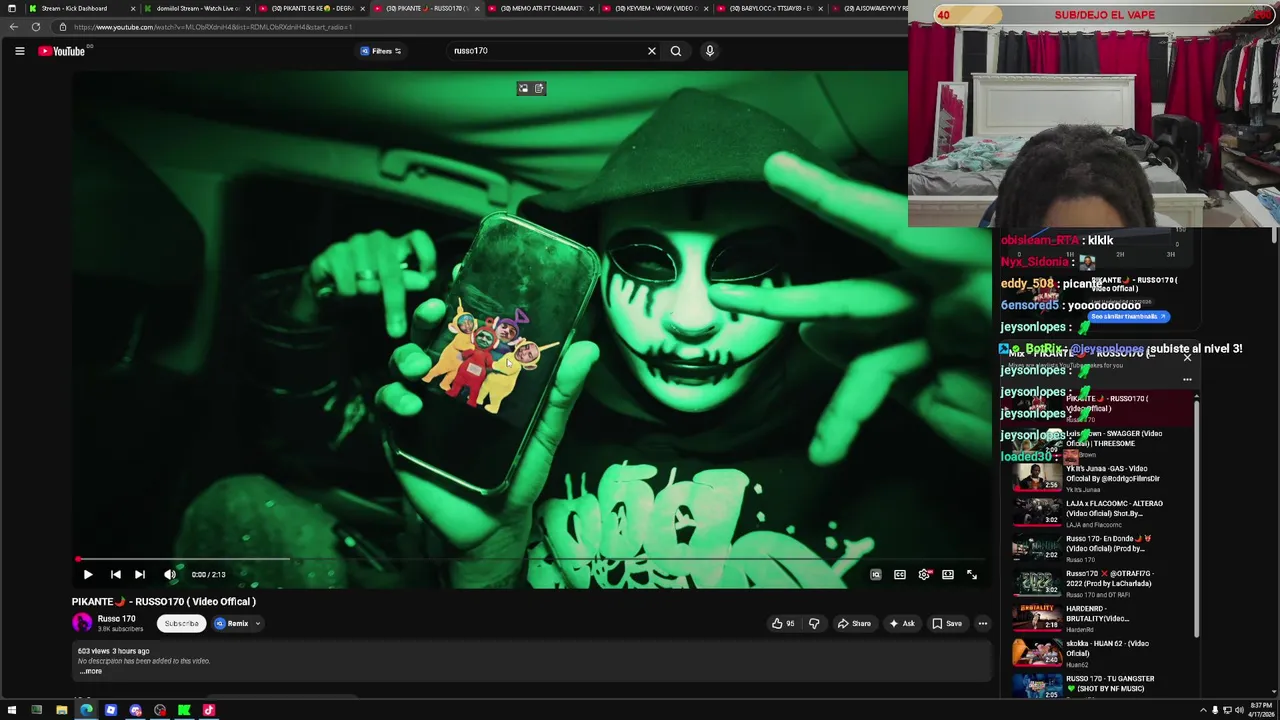Open RUSSO 170 - TU GANGSTER video
The width and height of the screenshot is (1280, 720).
pyautogui.click(x=1100, y=686)
